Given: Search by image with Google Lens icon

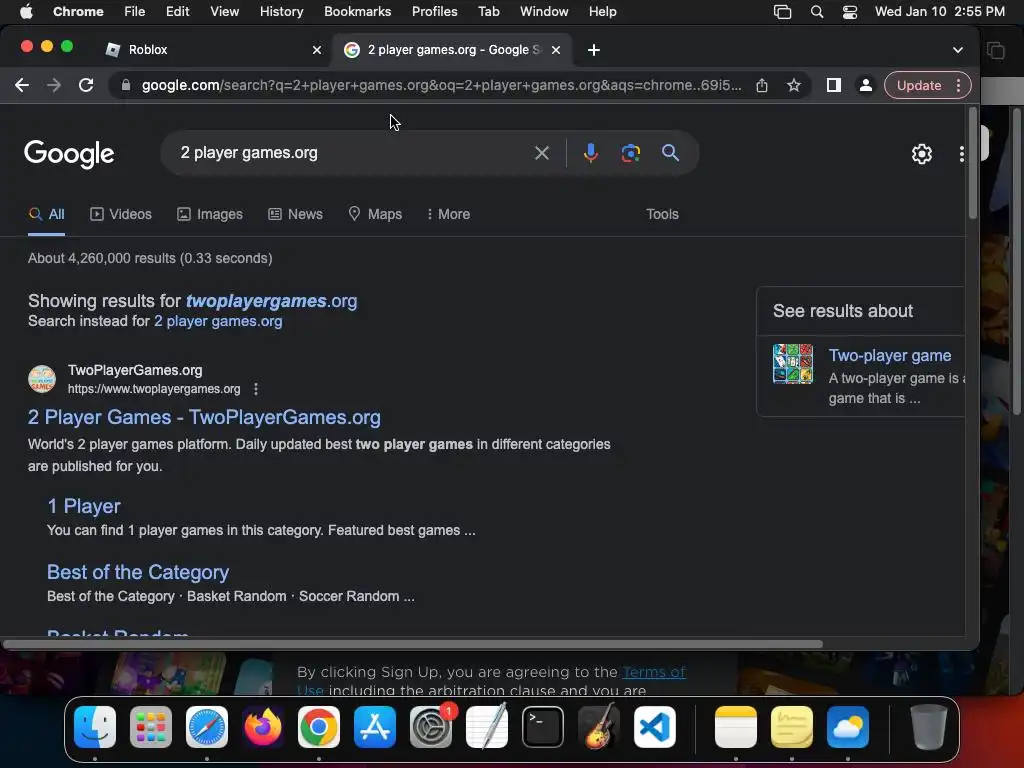Looking at the screenshot, I should click(630, 153).
